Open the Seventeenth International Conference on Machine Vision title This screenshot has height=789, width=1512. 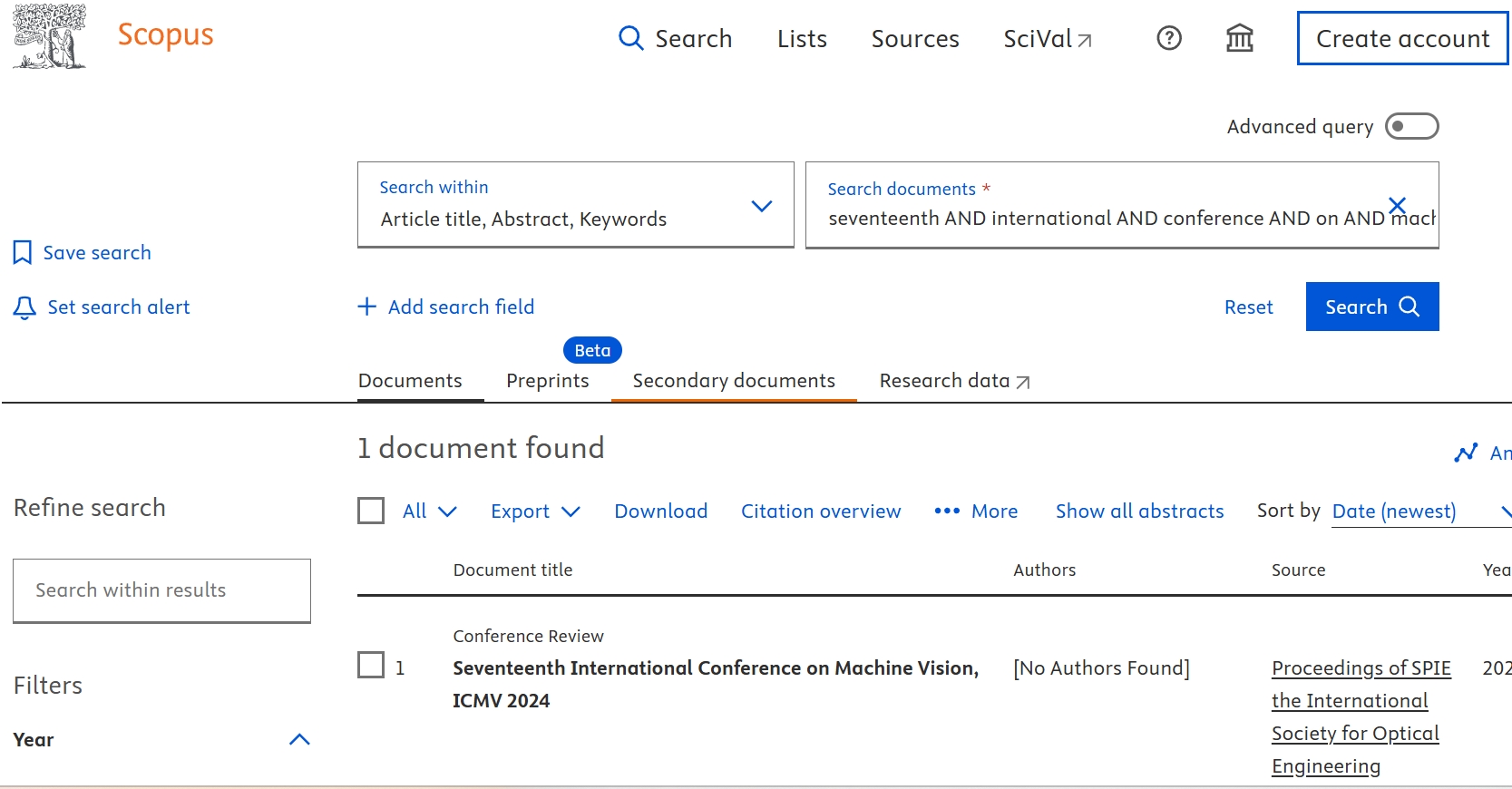pos(716,684)
